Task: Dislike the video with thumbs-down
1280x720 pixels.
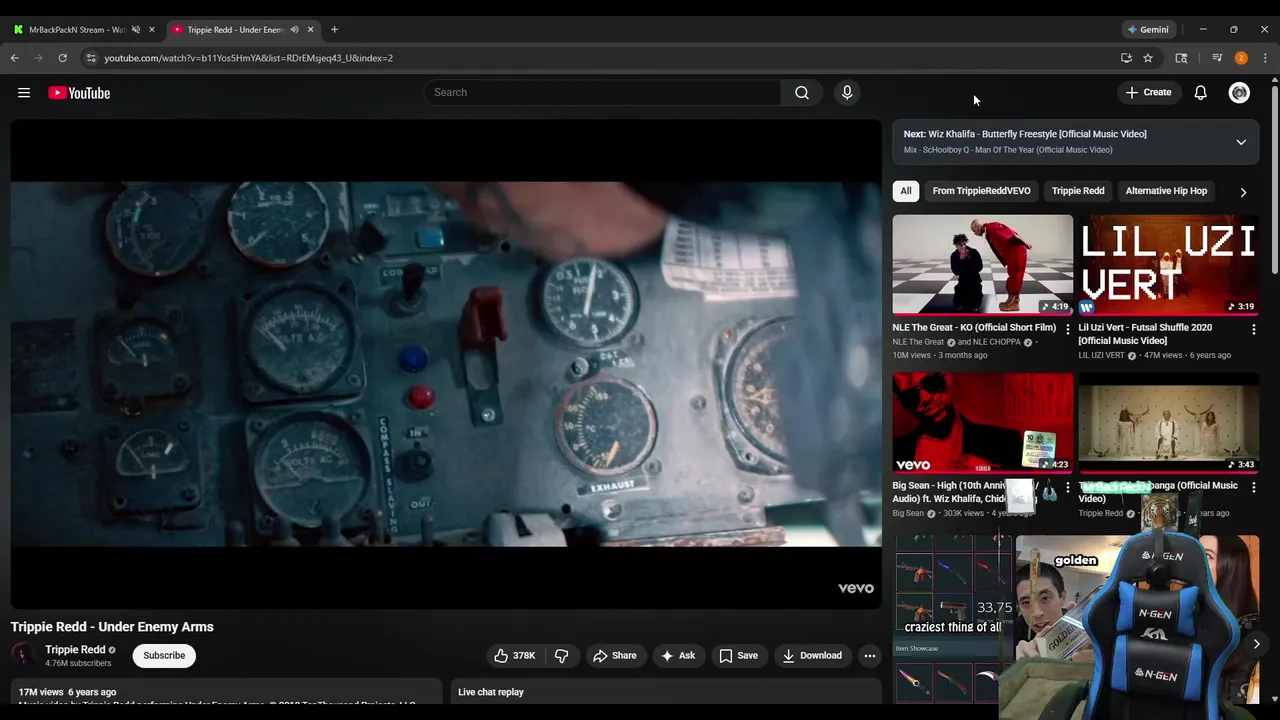Action: tap(561, 656)
